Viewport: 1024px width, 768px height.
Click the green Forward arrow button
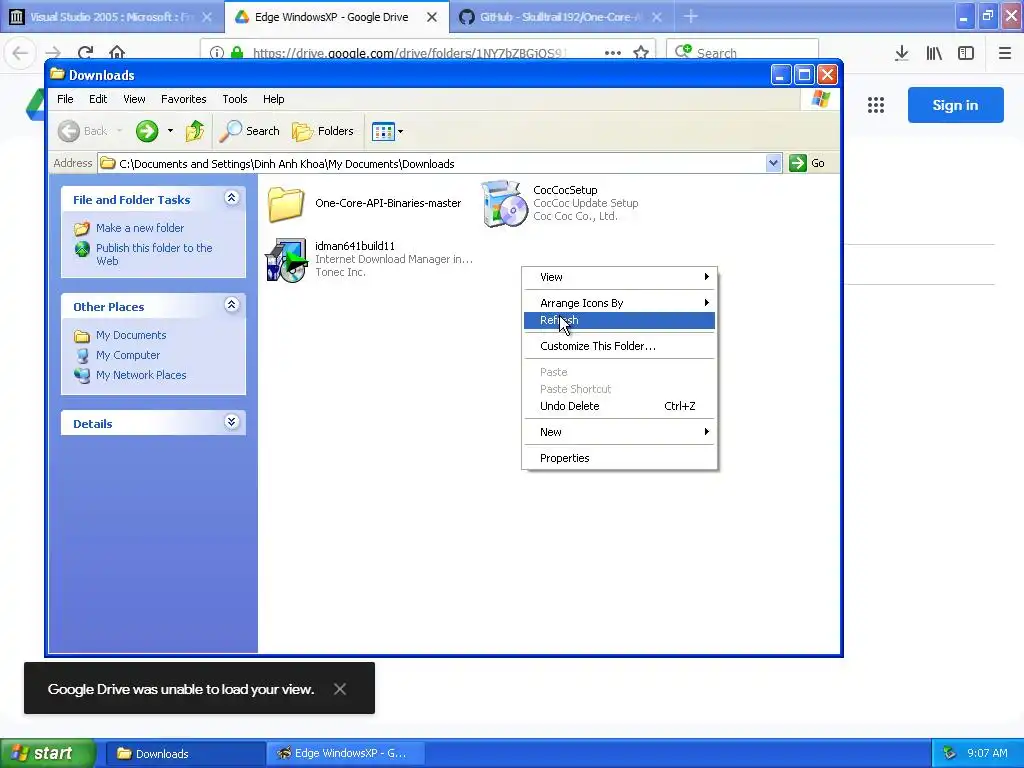147,131
